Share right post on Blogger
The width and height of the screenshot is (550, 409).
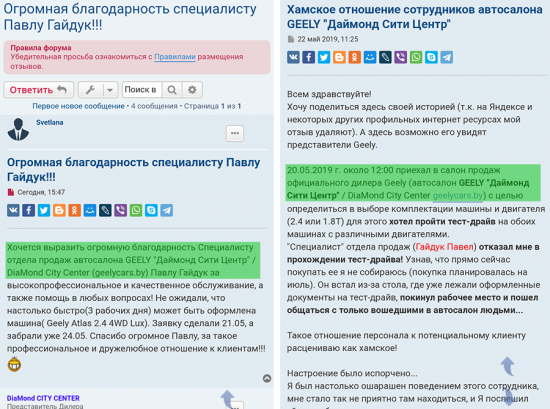pyautogui.click(x=339, y=57)
